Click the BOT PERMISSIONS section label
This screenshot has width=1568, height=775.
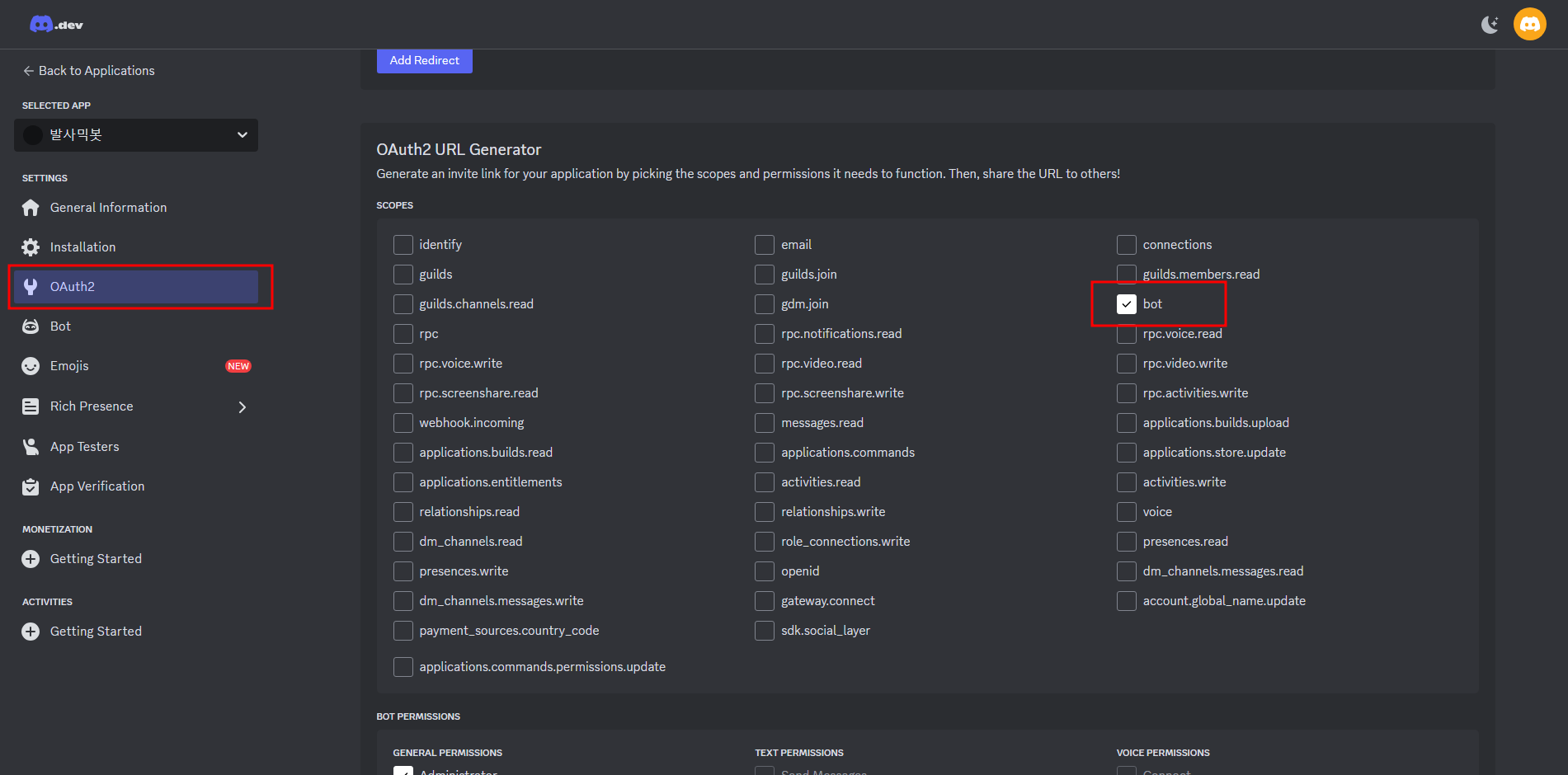418,716
